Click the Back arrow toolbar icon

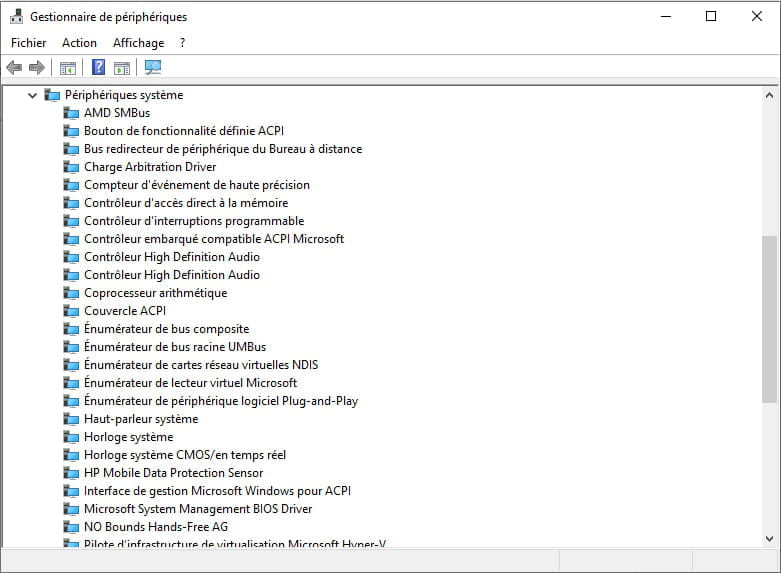[x=14, y=67]
